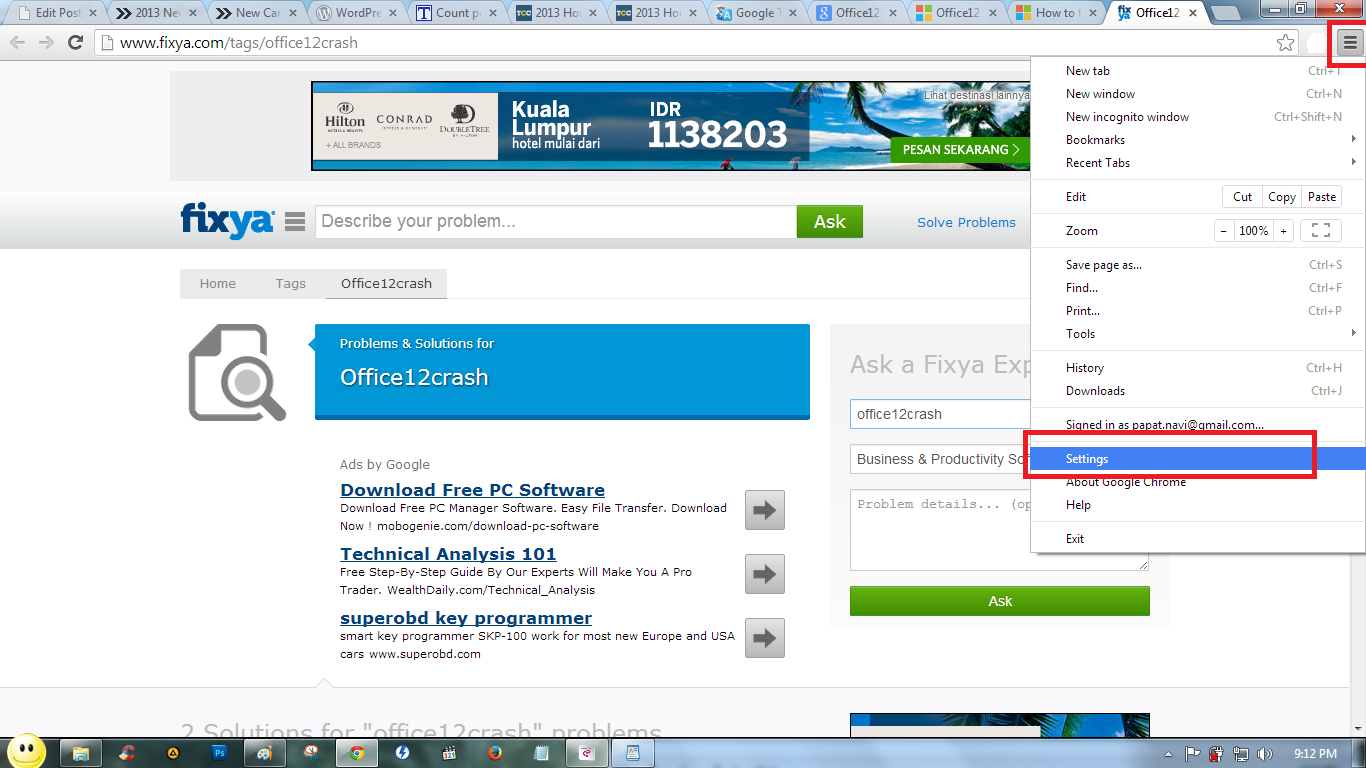Open About Google Chrome

click(1198, 482)
